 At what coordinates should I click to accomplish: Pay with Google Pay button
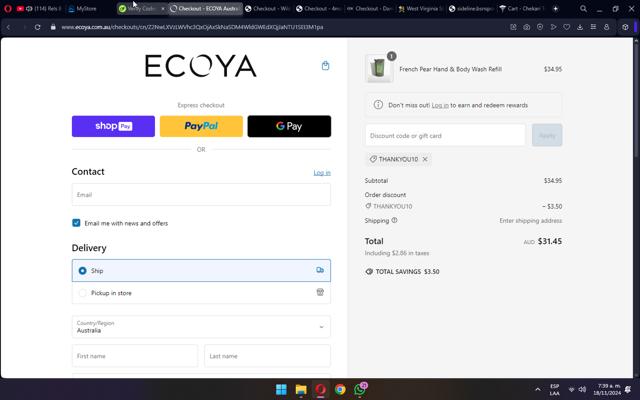[289, 126]
